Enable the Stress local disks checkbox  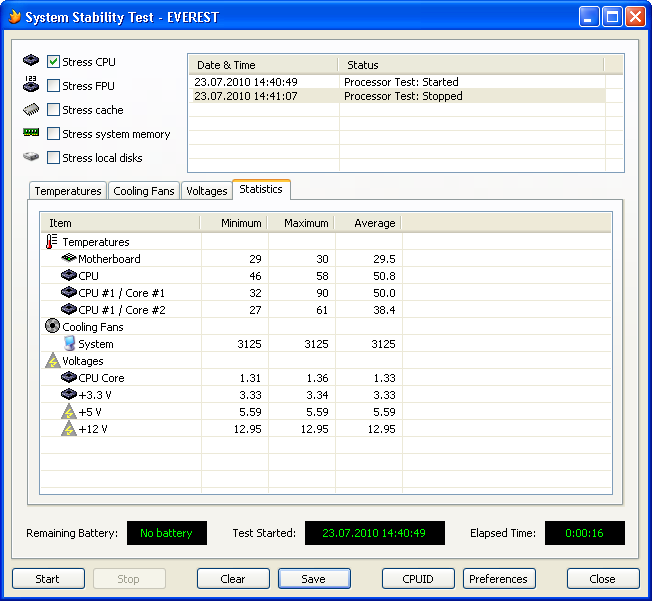54,158
